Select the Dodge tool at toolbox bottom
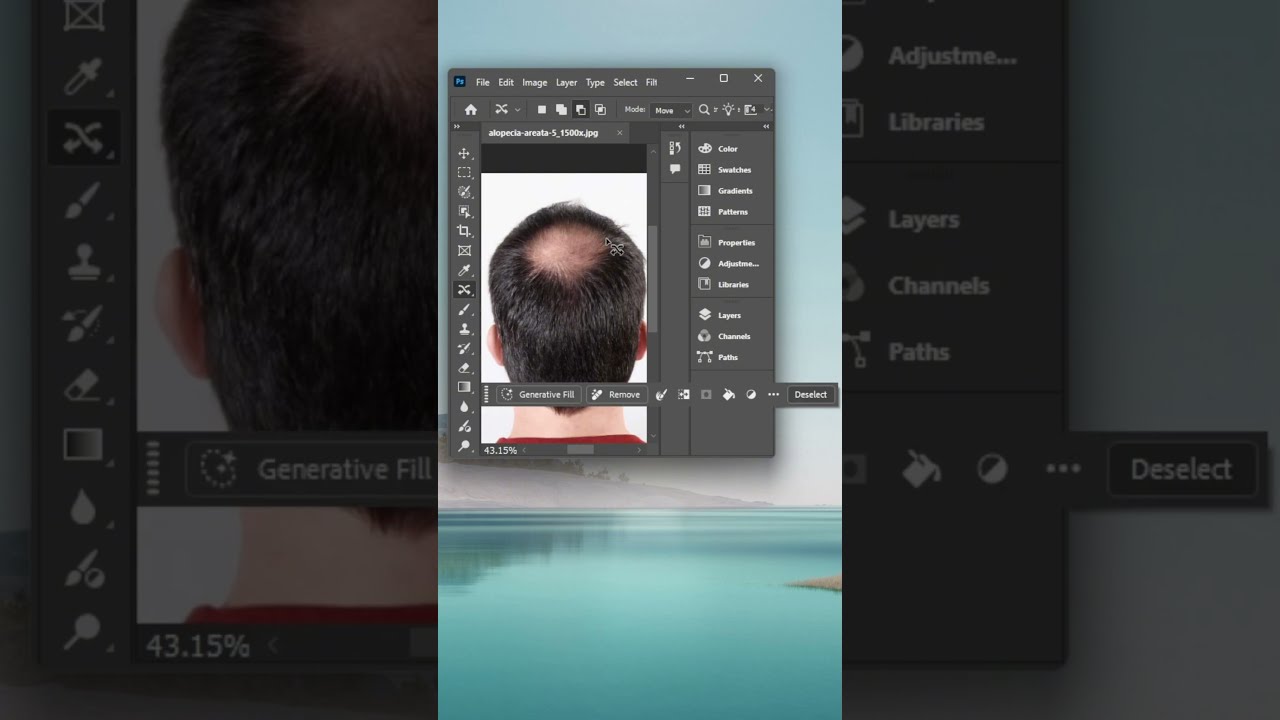 (464, 446)
